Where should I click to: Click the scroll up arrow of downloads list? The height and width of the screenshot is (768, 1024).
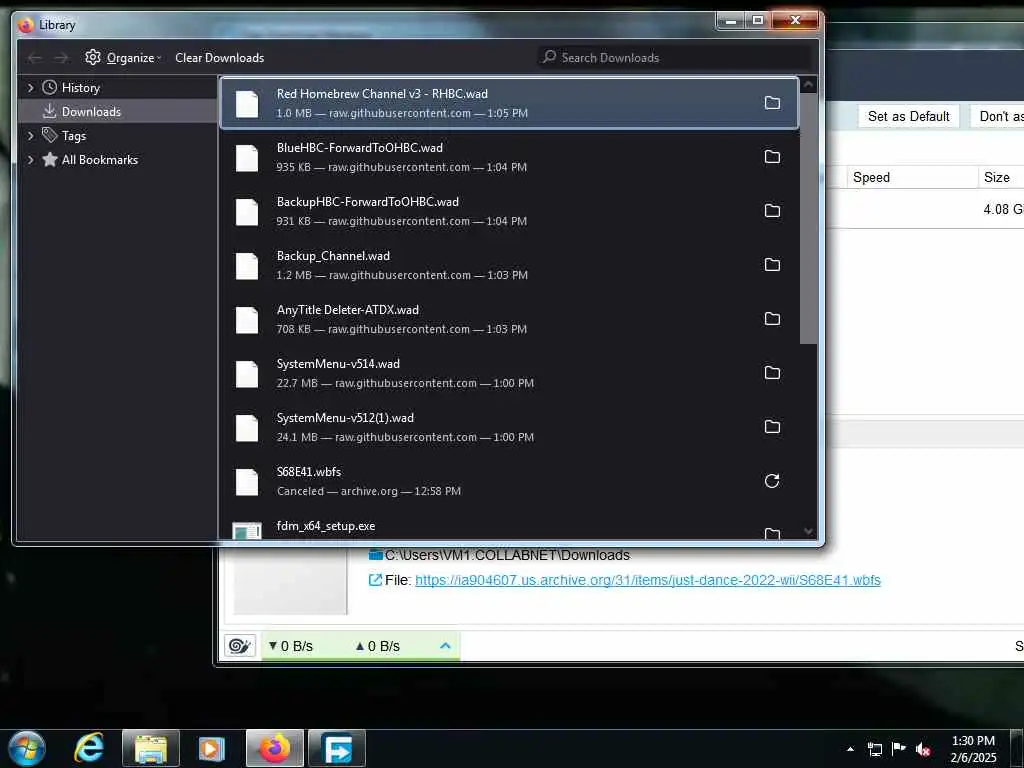point(808,85)
